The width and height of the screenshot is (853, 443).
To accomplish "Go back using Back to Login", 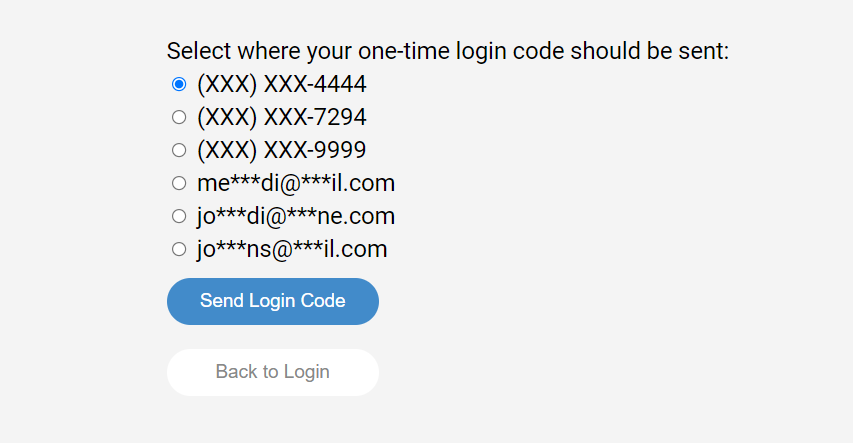I will coord(272,372).
